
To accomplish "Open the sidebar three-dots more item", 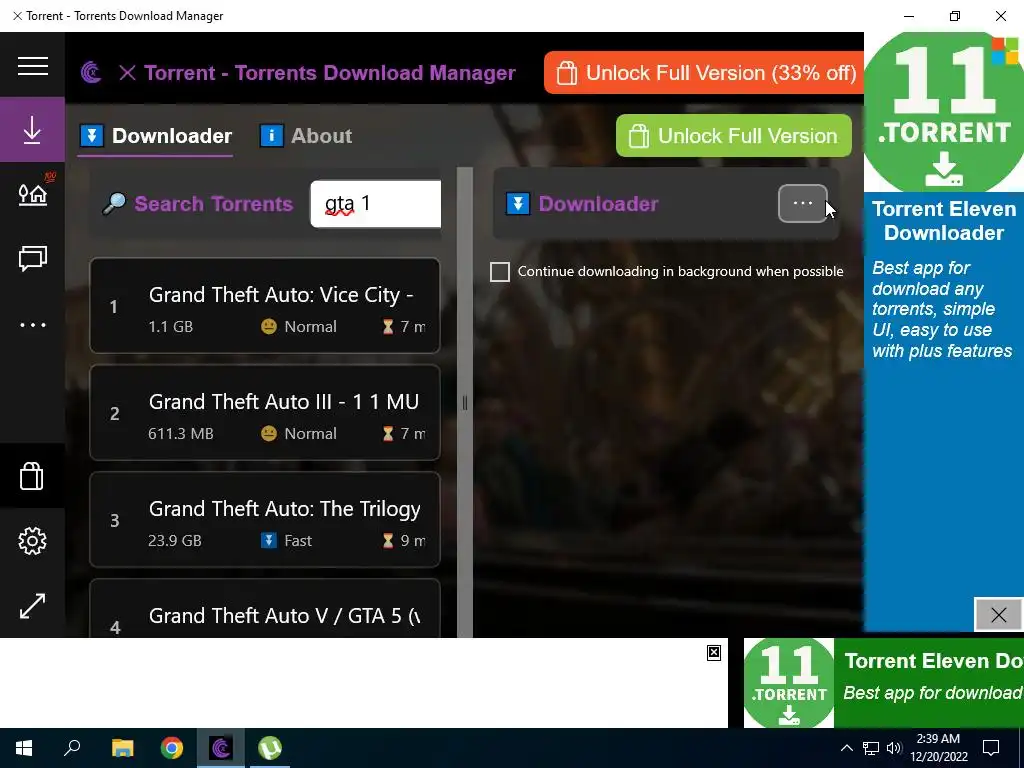I will (x=33, y=325).
